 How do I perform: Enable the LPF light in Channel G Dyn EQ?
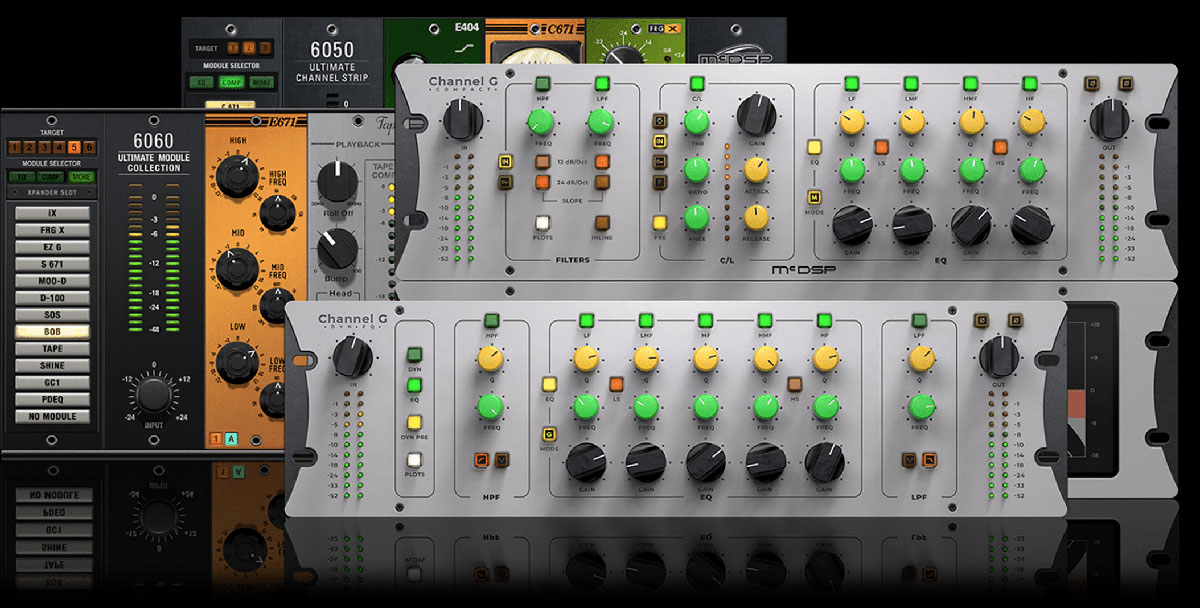(x=918, y=321)
